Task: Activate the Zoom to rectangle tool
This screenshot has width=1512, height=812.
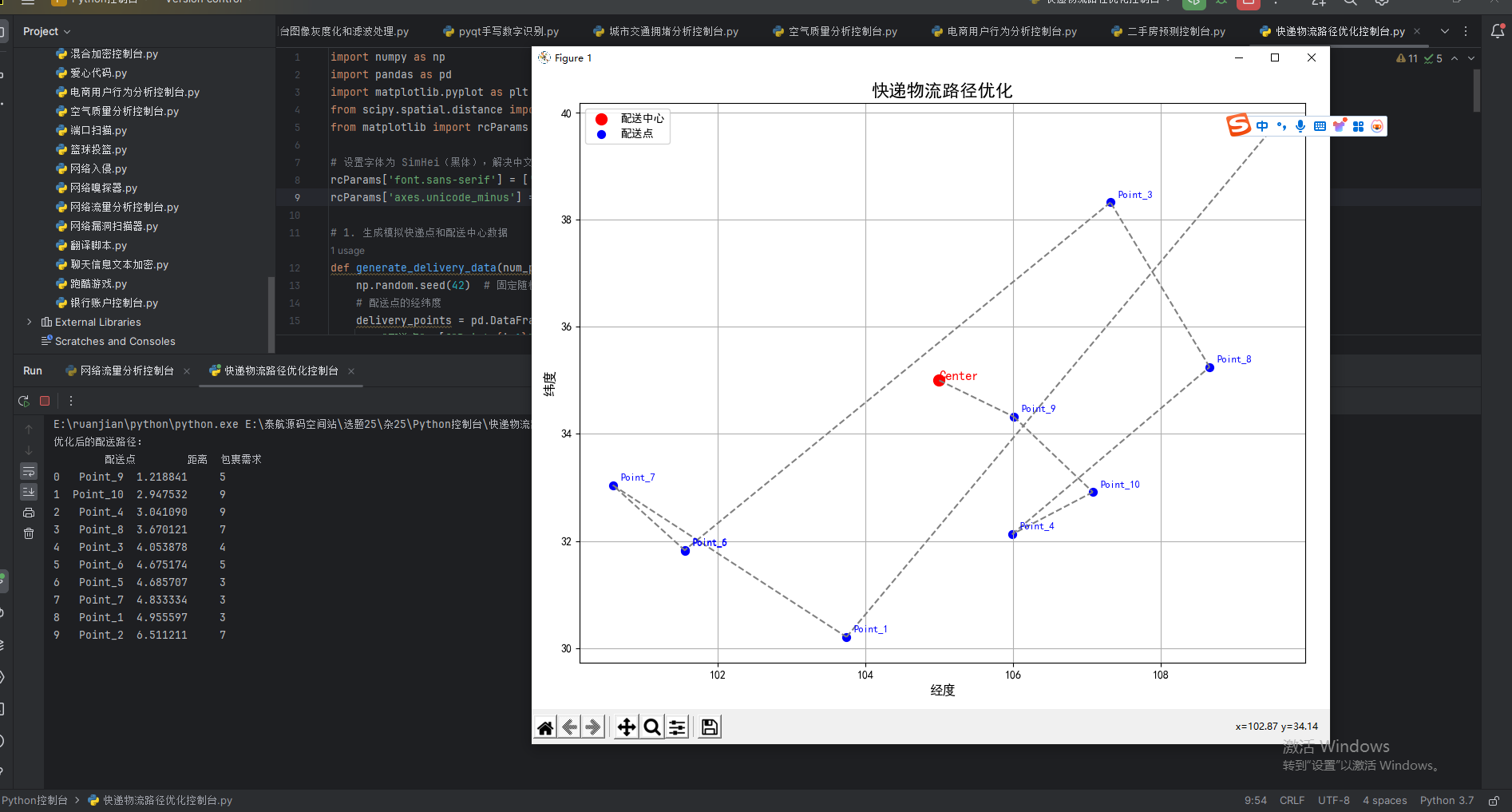Action: 652,727
